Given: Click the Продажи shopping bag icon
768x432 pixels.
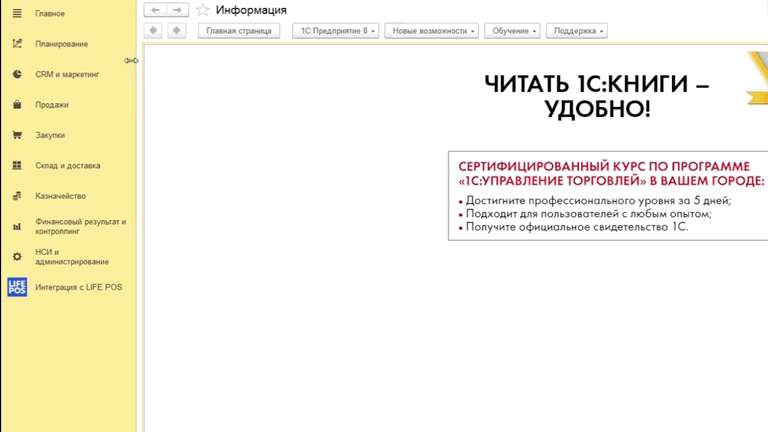Looking at the screenshot, I should point(17,105).
